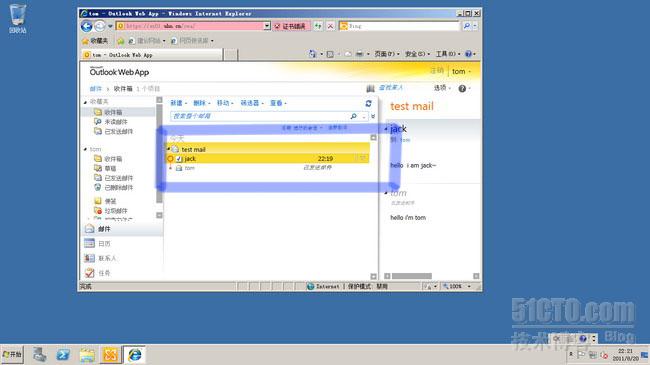Open the Tools menu in the IE command bar
This screenshot has height=365, width=650.
447,54
